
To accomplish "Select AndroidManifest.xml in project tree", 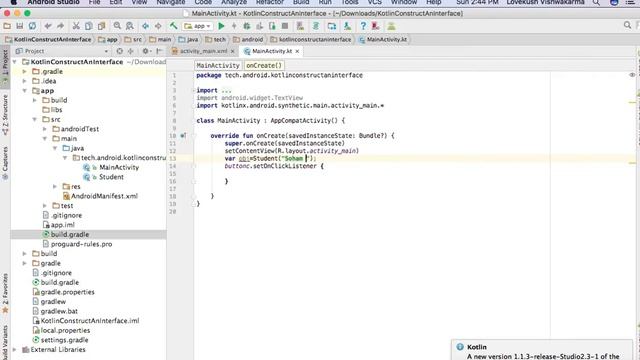I will tap(100, 196).
